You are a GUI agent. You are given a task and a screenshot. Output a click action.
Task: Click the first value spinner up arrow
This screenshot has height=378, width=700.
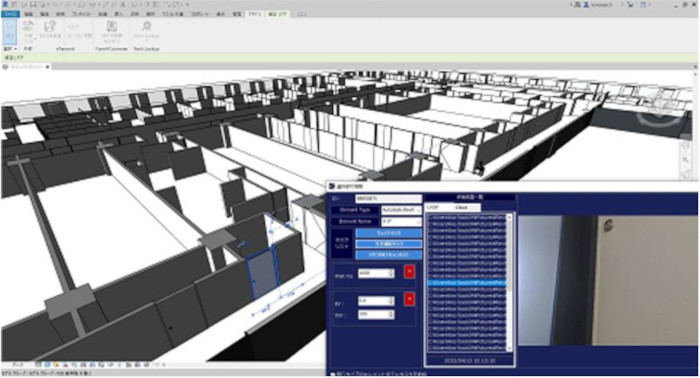(x=391, y=270)
